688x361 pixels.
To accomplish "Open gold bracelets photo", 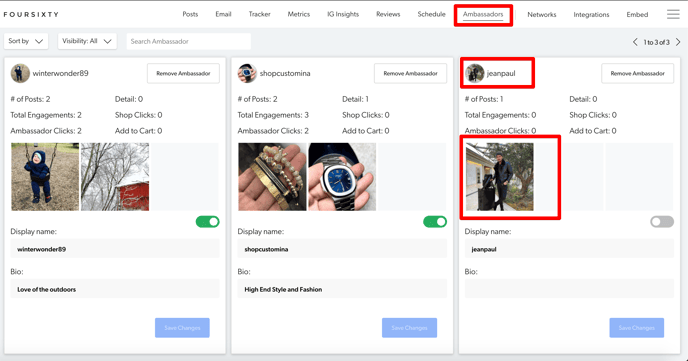I will [272, 177].
